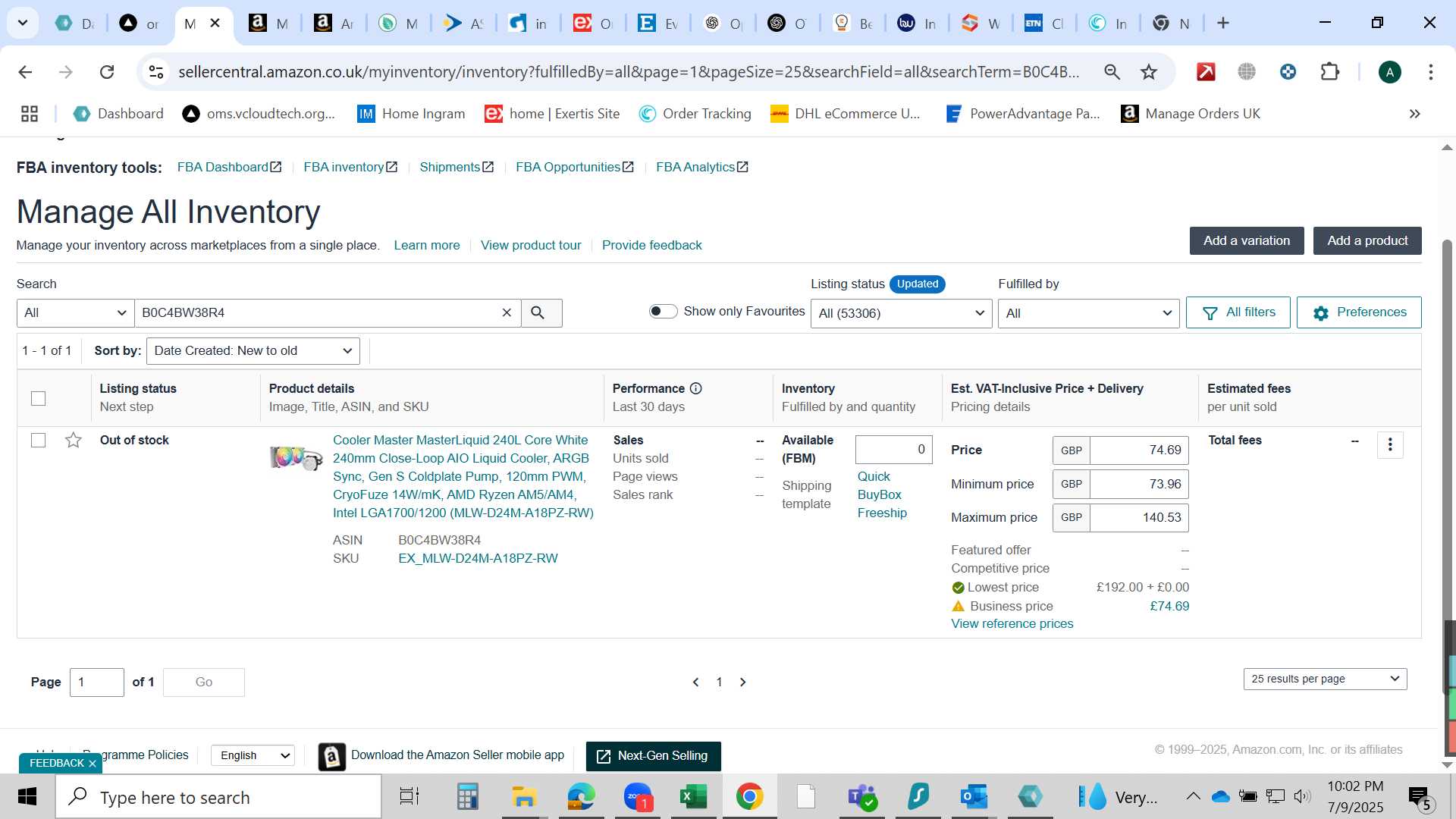Screen dimensions: 1456x819
Task: Click Add a variation button
Action: tap(1247, 240)
